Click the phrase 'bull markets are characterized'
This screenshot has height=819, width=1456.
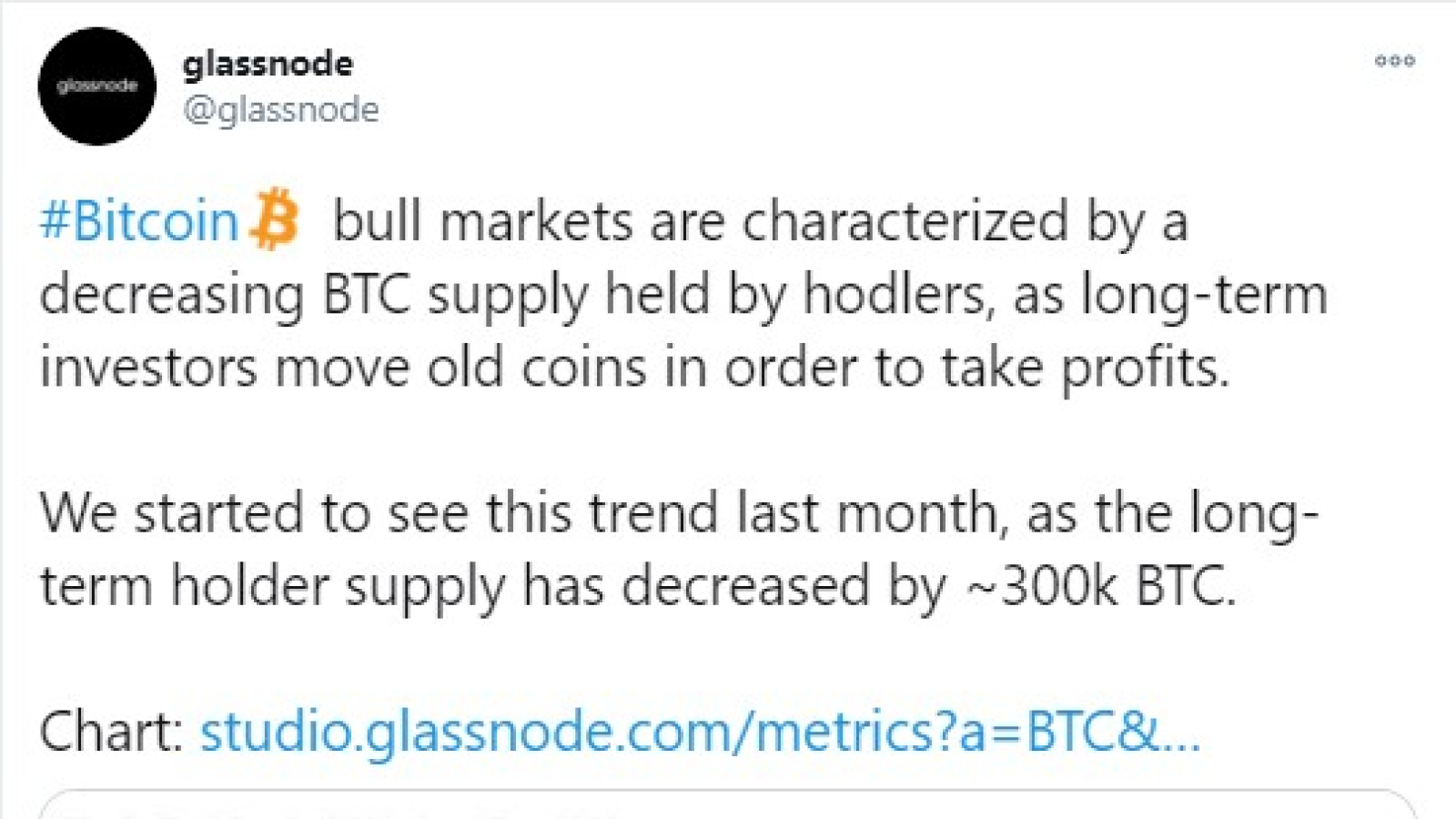click(x=701, y=221)
